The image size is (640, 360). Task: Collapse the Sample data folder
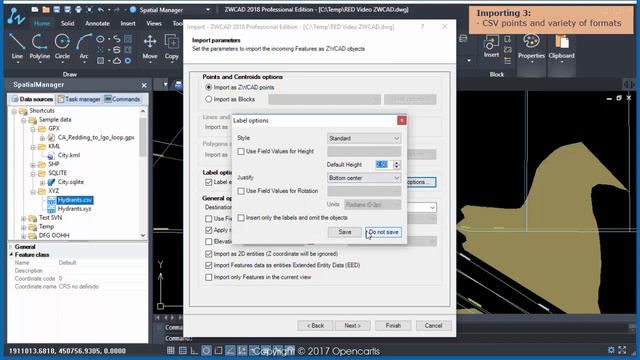tap(24, 120)
